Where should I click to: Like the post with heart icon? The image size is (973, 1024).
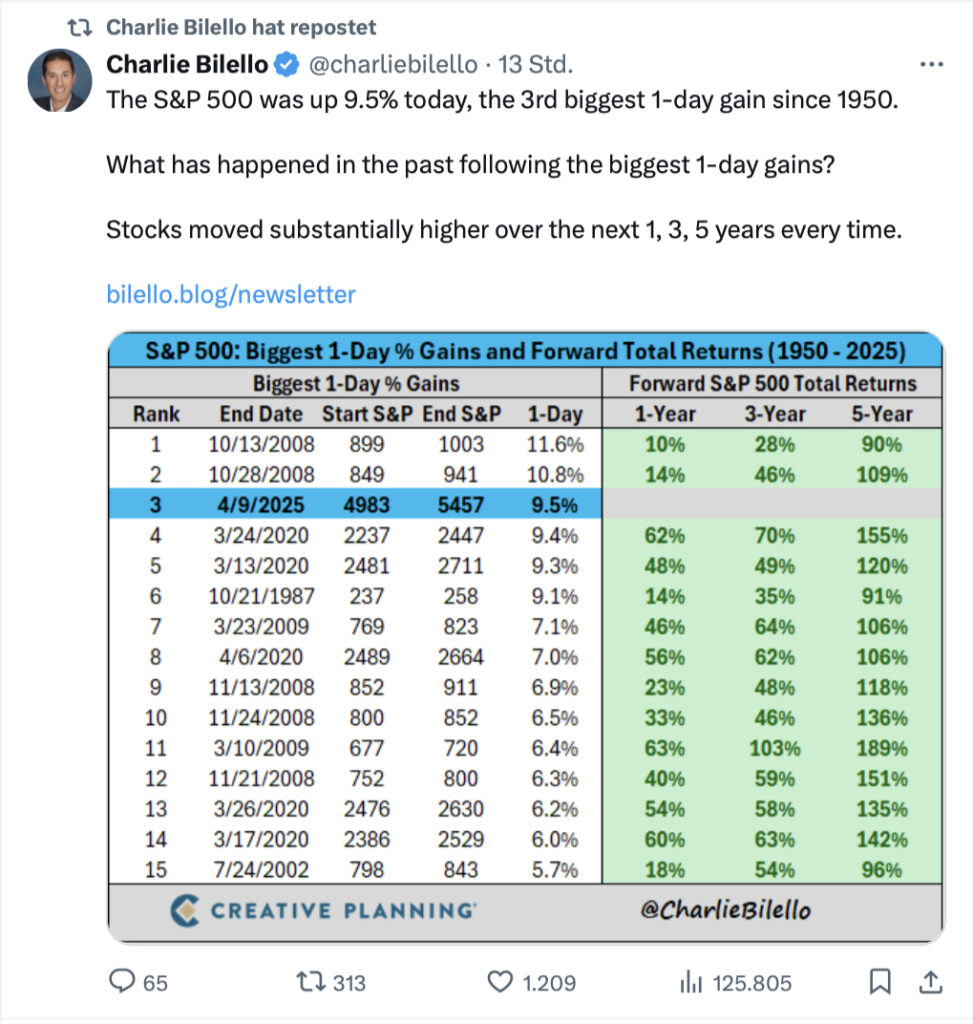499,983
